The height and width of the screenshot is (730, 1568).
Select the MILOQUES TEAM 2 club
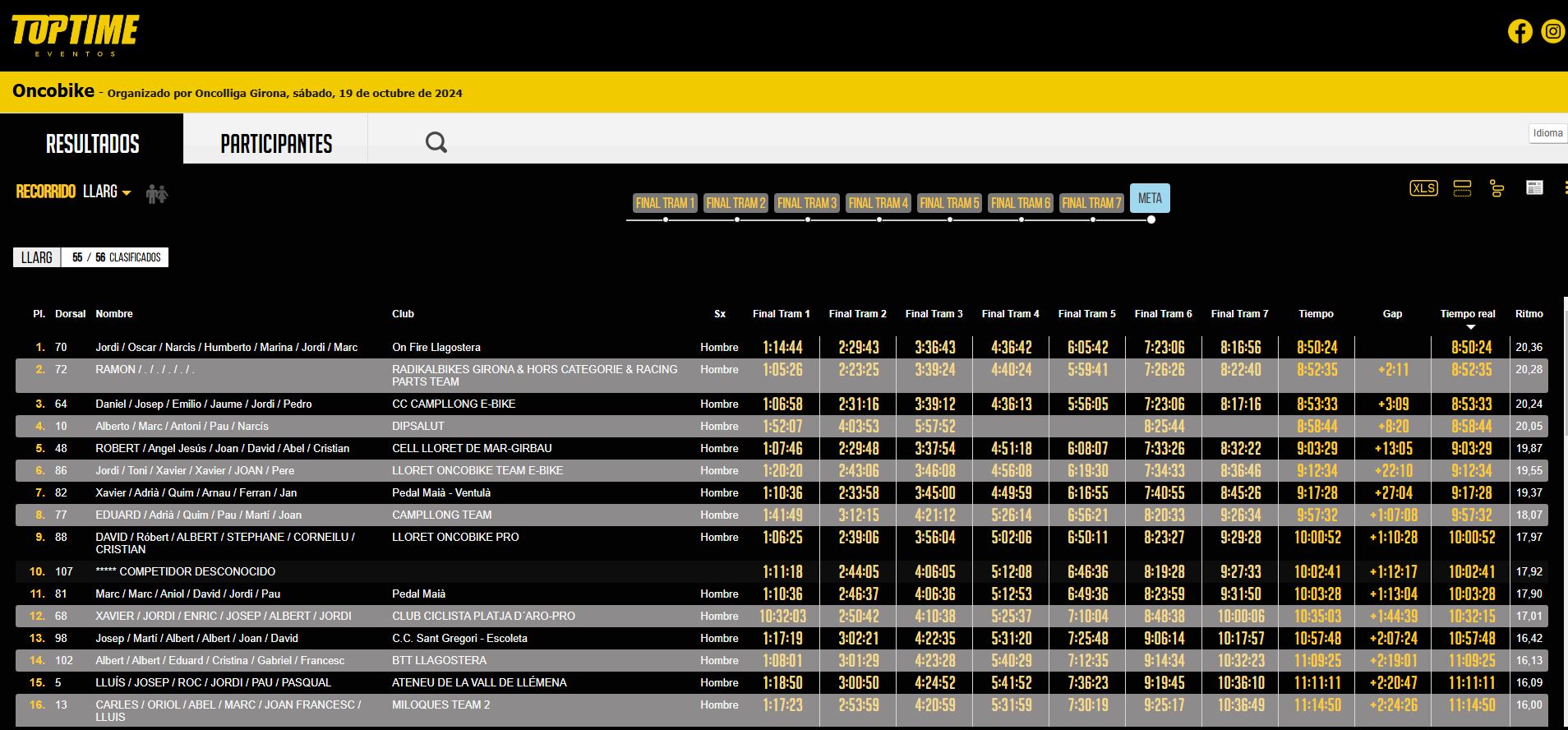[440, 705]
